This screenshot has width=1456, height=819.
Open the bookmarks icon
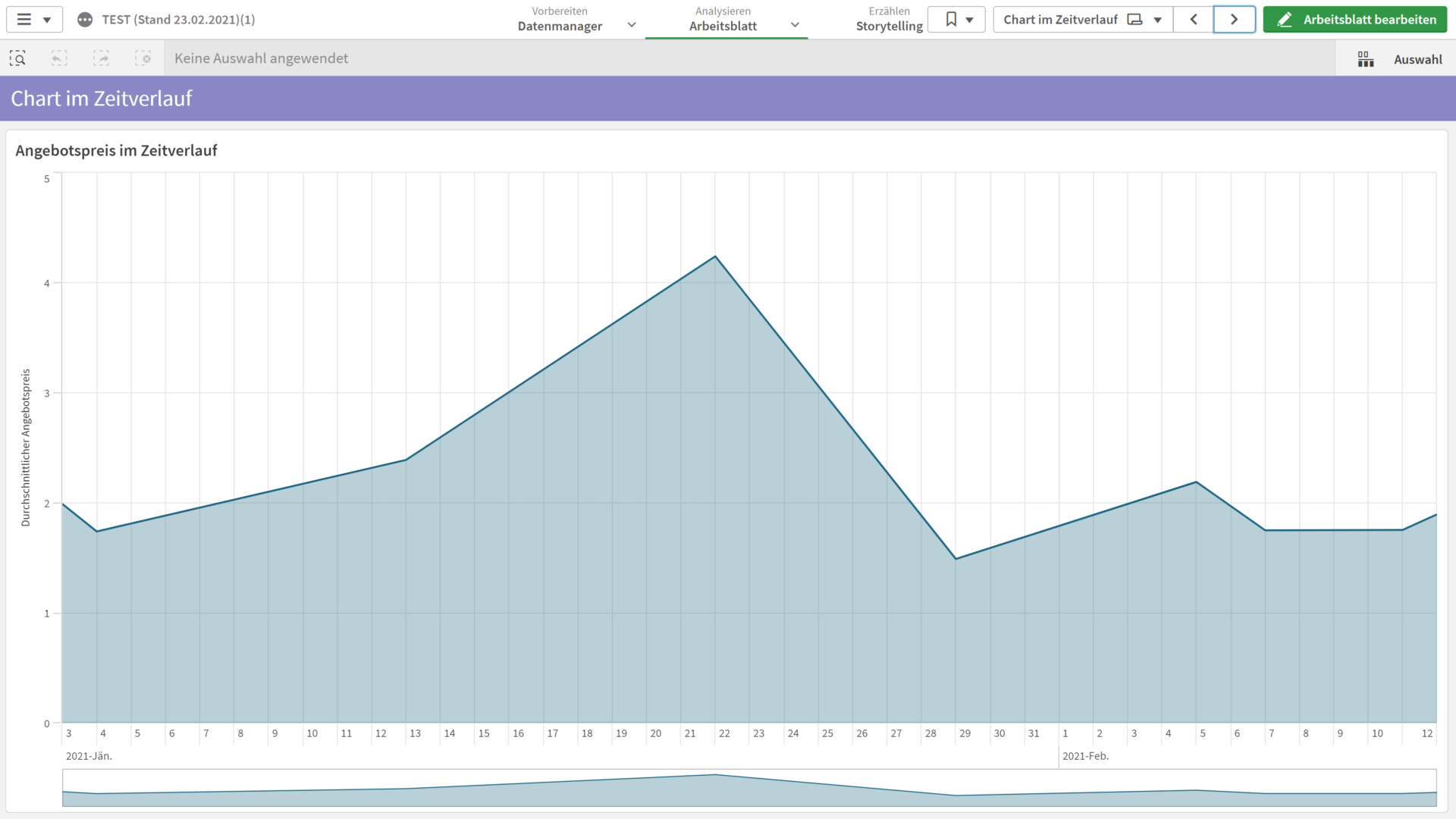951,20
